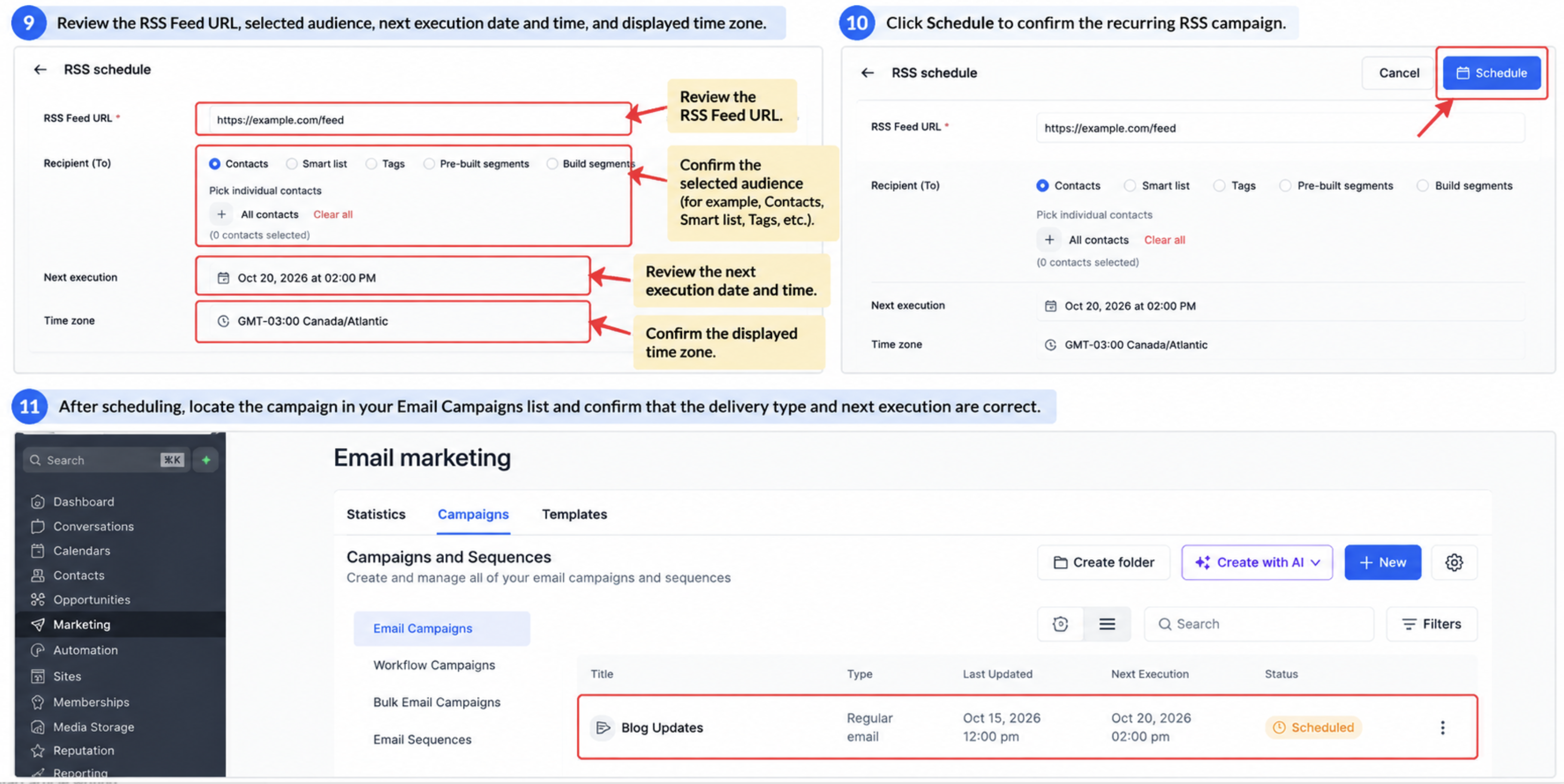
Task: Switch to the Statistics tab
Action: coord(376,514)
